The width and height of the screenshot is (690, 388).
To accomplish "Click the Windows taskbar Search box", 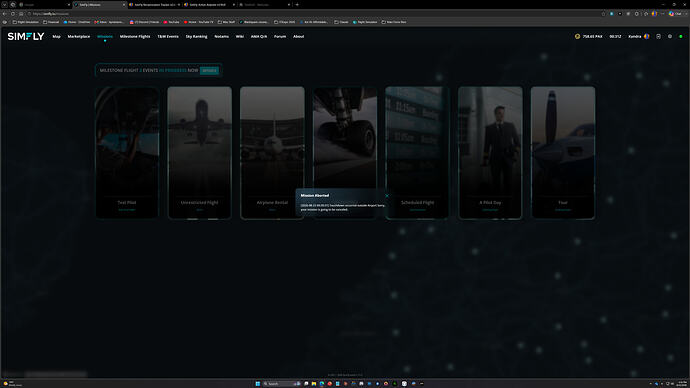I will [x=282, y=384].
